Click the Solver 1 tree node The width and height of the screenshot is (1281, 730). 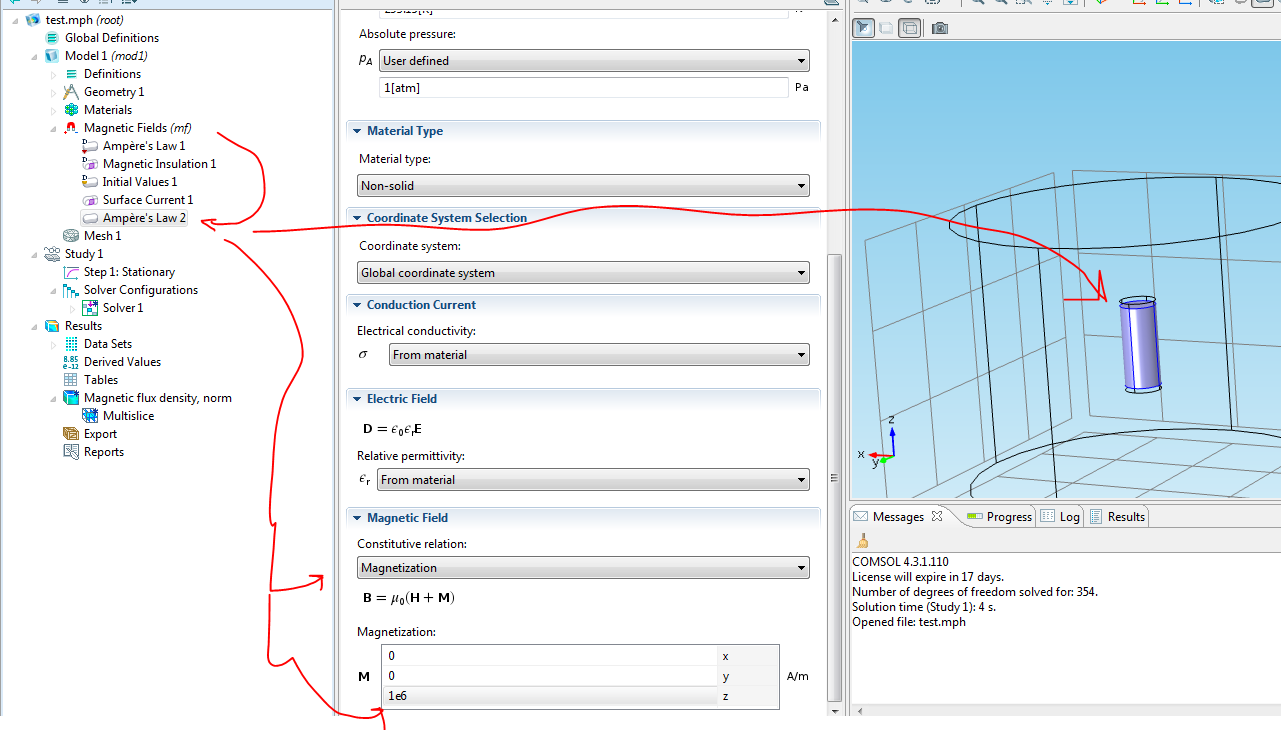(x=123, y=308)
